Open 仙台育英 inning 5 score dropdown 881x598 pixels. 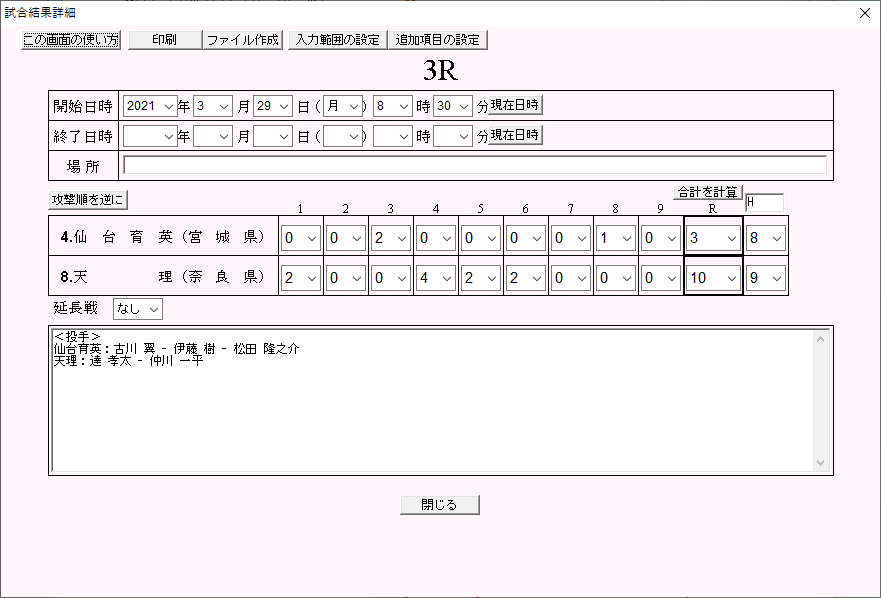[x=480, y=238]
